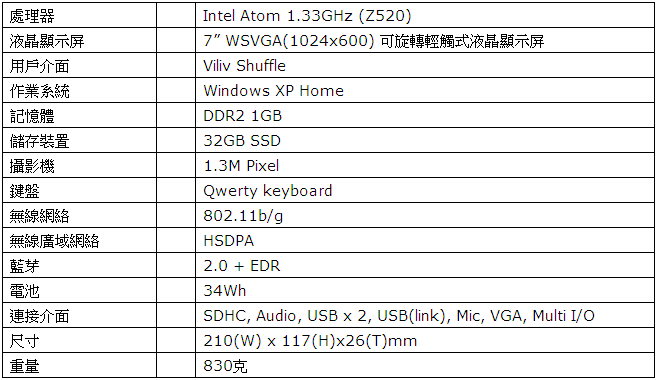Click the 2.0 + EDR bluetooth value
The image size is (657, 380).
coord(241,266)
